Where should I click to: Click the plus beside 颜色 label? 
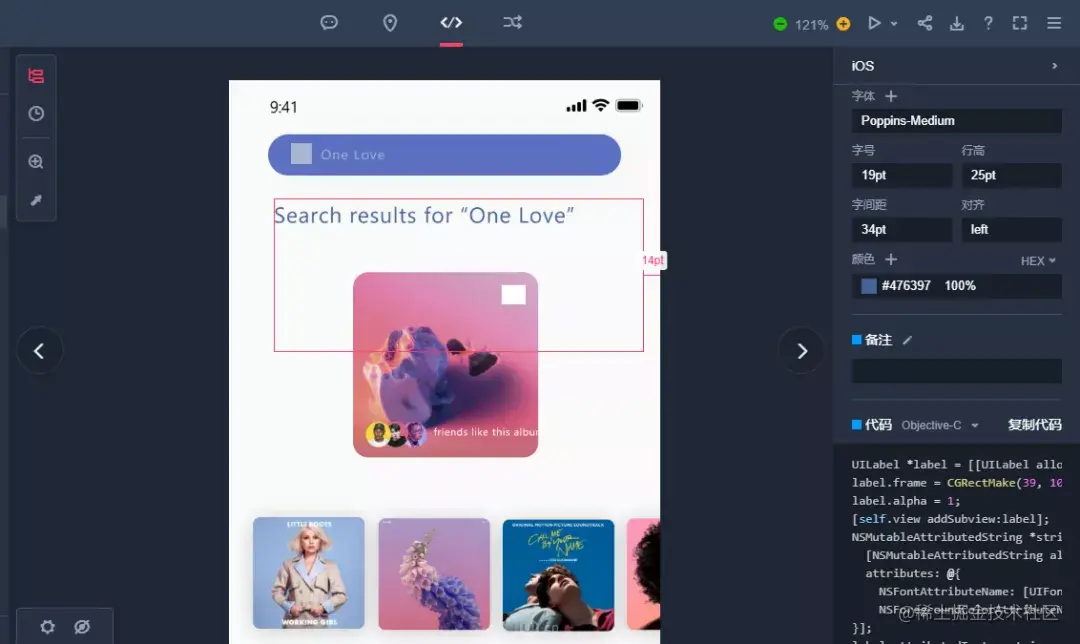891,259
